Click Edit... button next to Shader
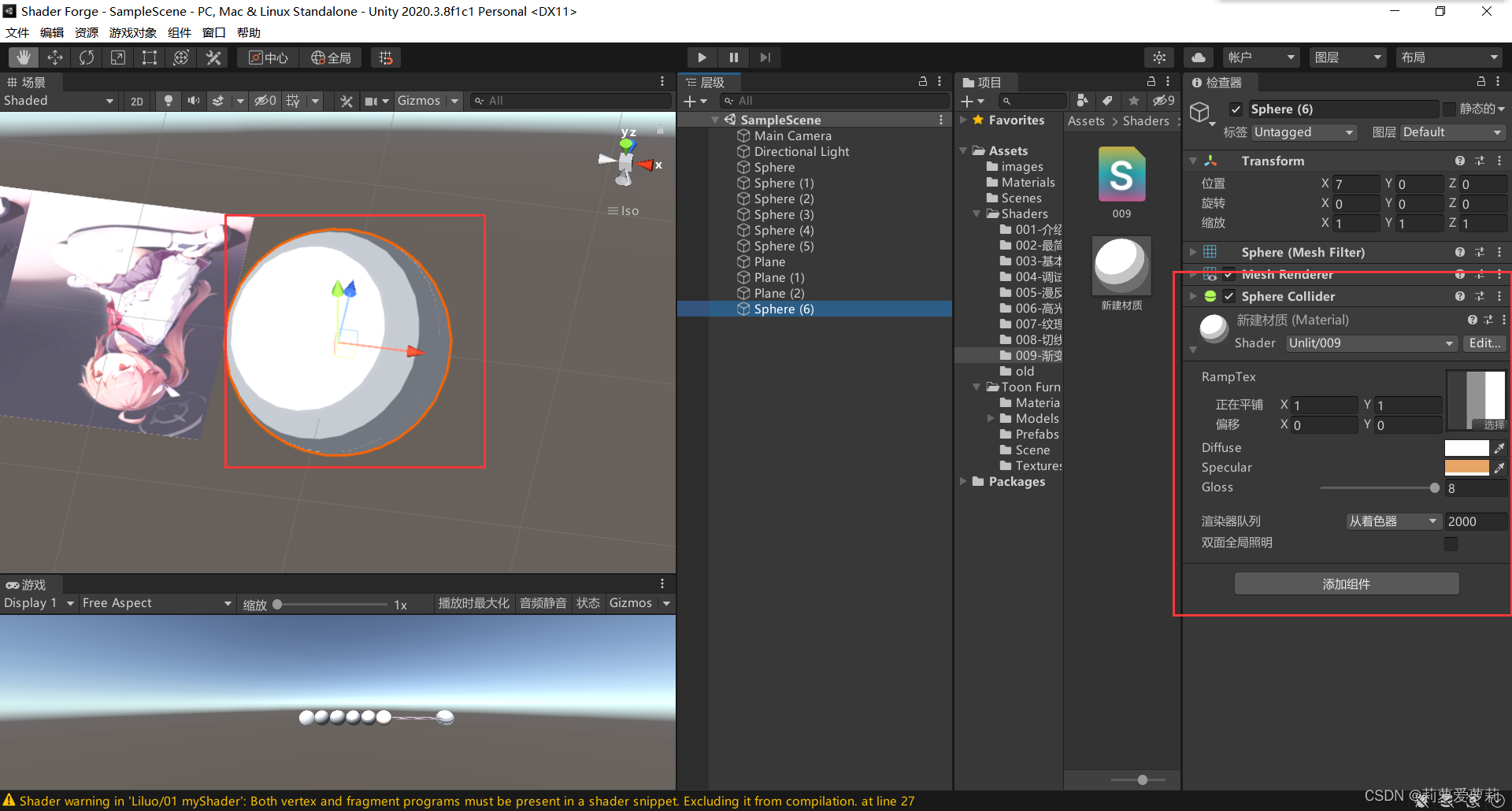This screenshot has width=1512, height=811. [x=1484, y=343]
